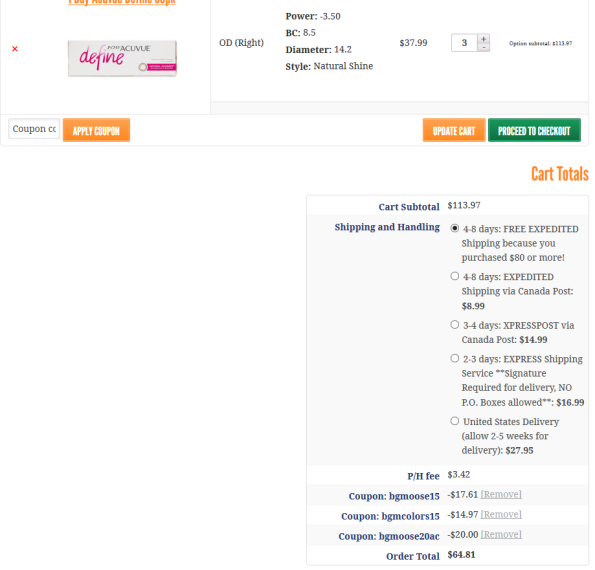Click the Acuvue Define product thumbnail
The height and width of the screenshot is (570, 595).
click(x=122, y=58)
